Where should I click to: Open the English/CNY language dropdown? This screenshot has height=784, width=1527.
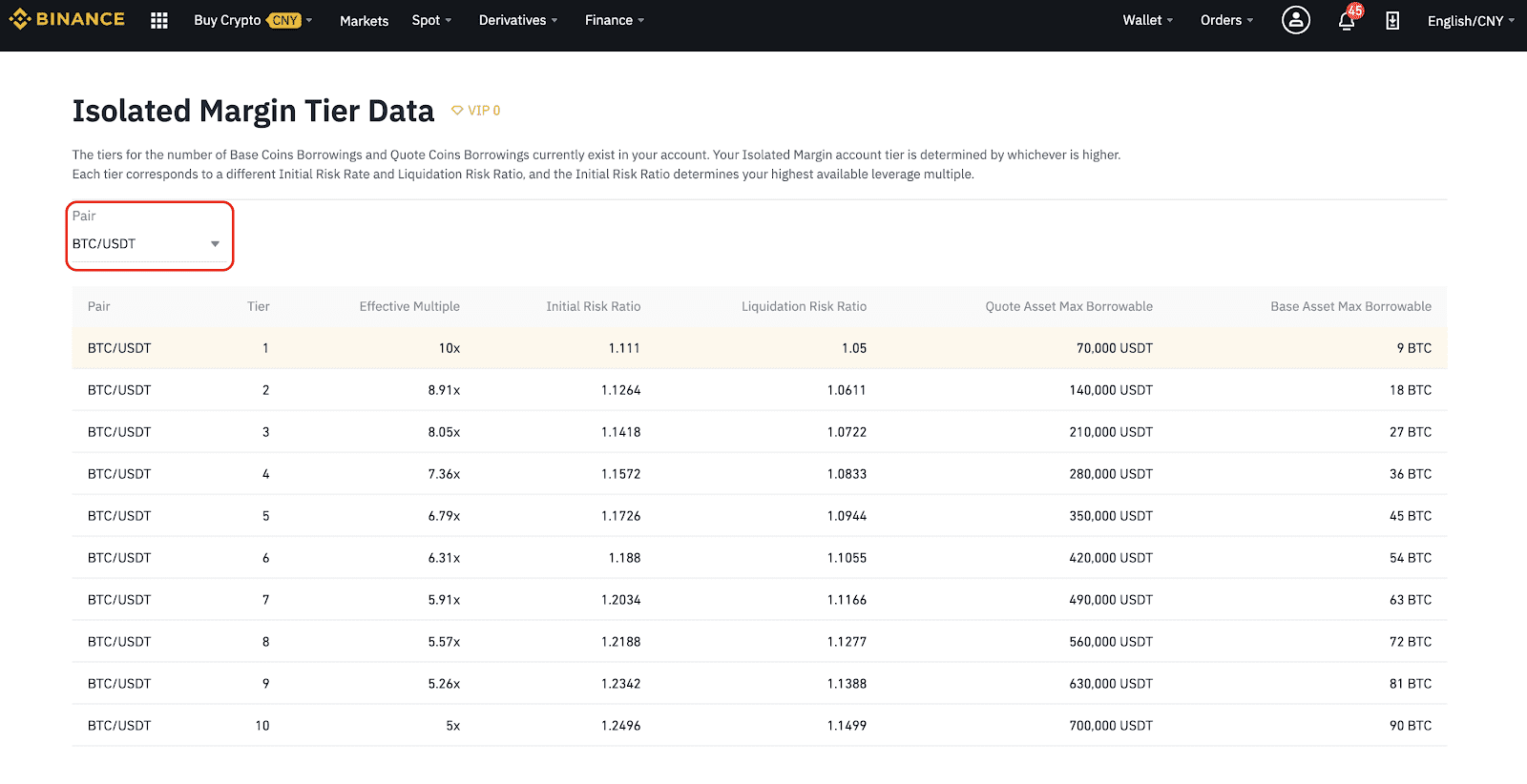coord(1471,20)
